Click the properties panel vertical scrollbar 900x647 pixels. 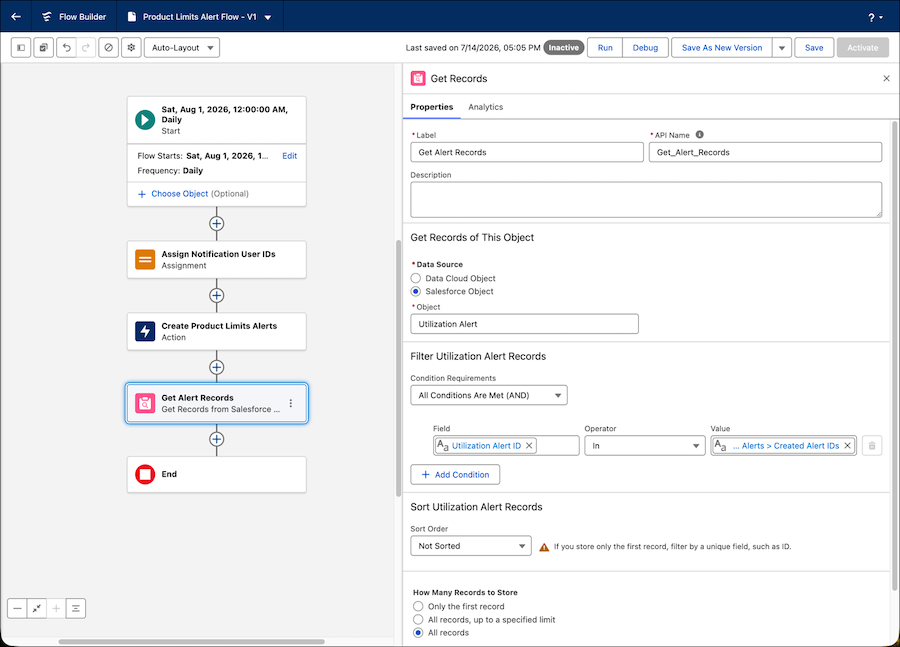coord(895,356)
